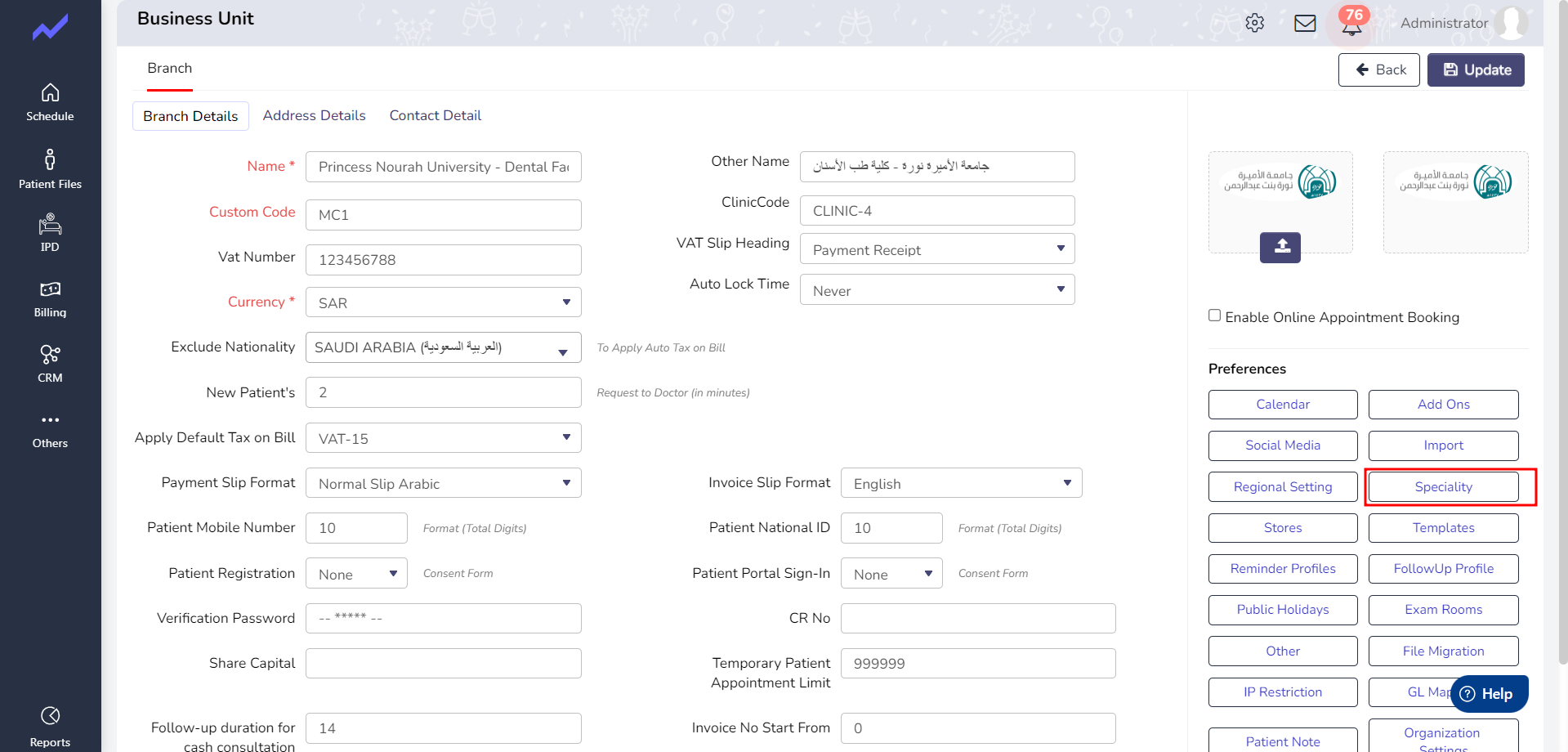
Task: Click Temporary Patient Appointment Limit field
Action: click(978, 664)
